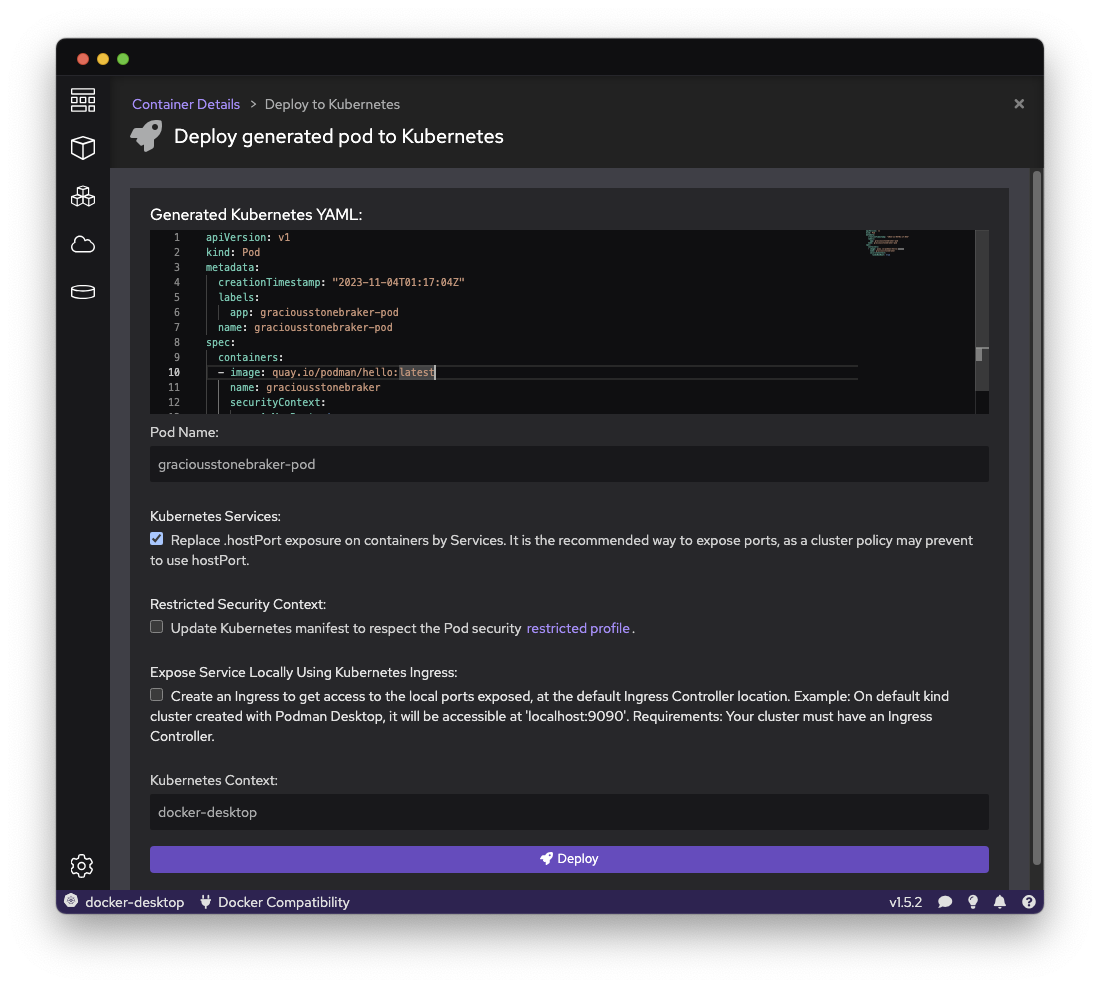
Task: Click 'Deploy to Kubernetes' breadcrumb text
Action: [x=332, y=104]
